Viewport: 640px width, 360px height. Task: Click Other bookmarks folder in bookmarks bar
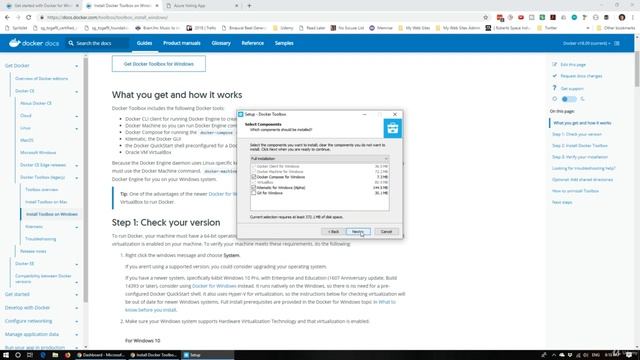click(616, 28)
